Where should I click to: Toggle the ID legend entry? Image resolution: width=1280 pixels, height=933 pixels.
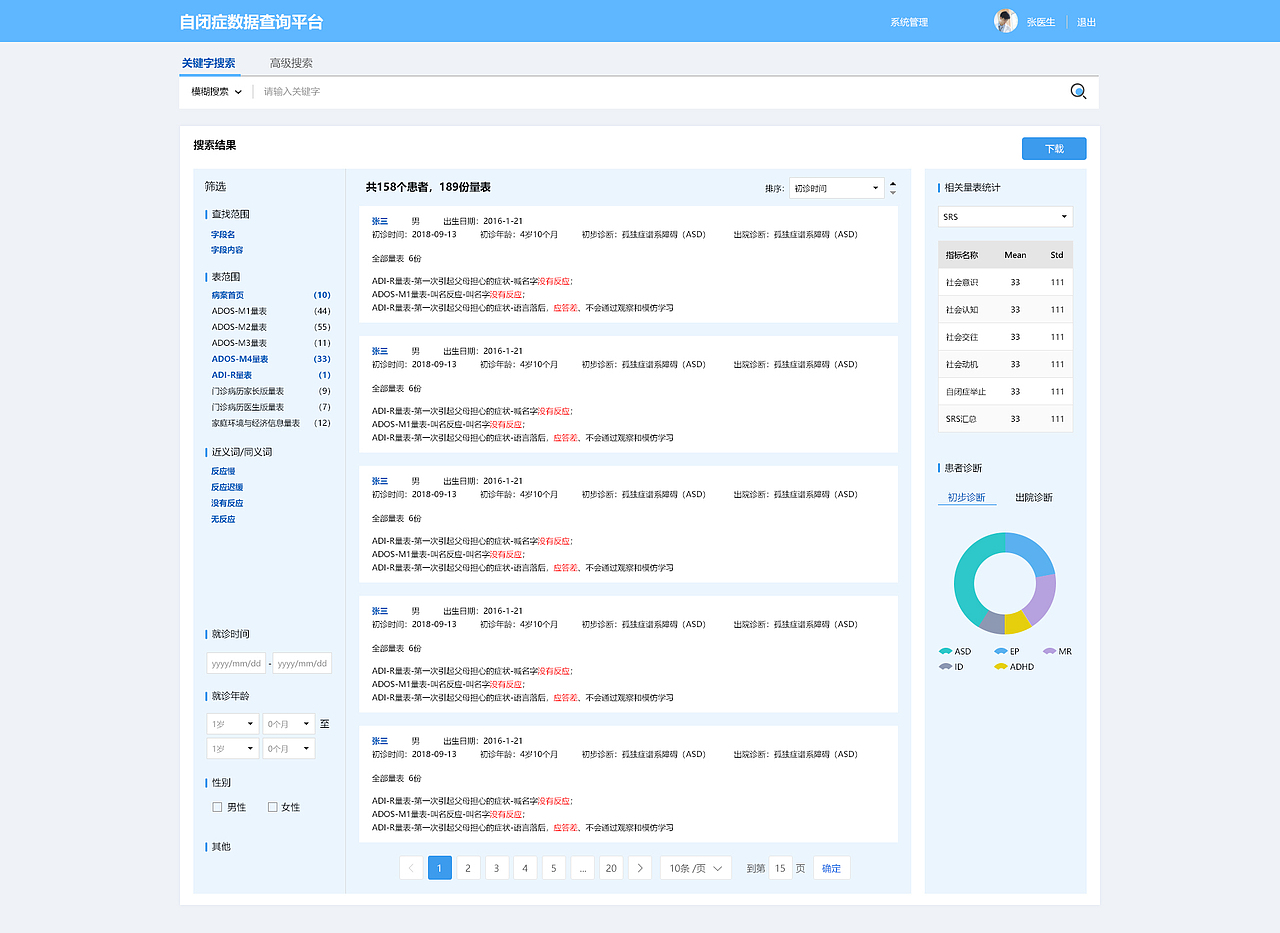click(x=951, y=666)
